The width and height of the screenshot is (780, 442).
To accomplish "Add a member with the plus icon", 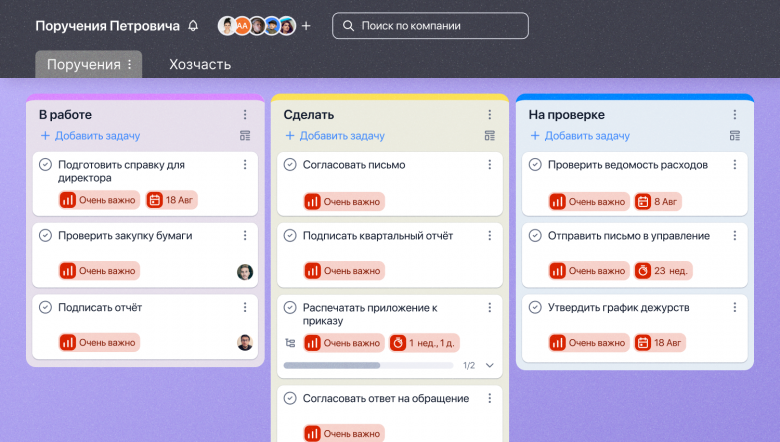I will [x=306, y=26].
